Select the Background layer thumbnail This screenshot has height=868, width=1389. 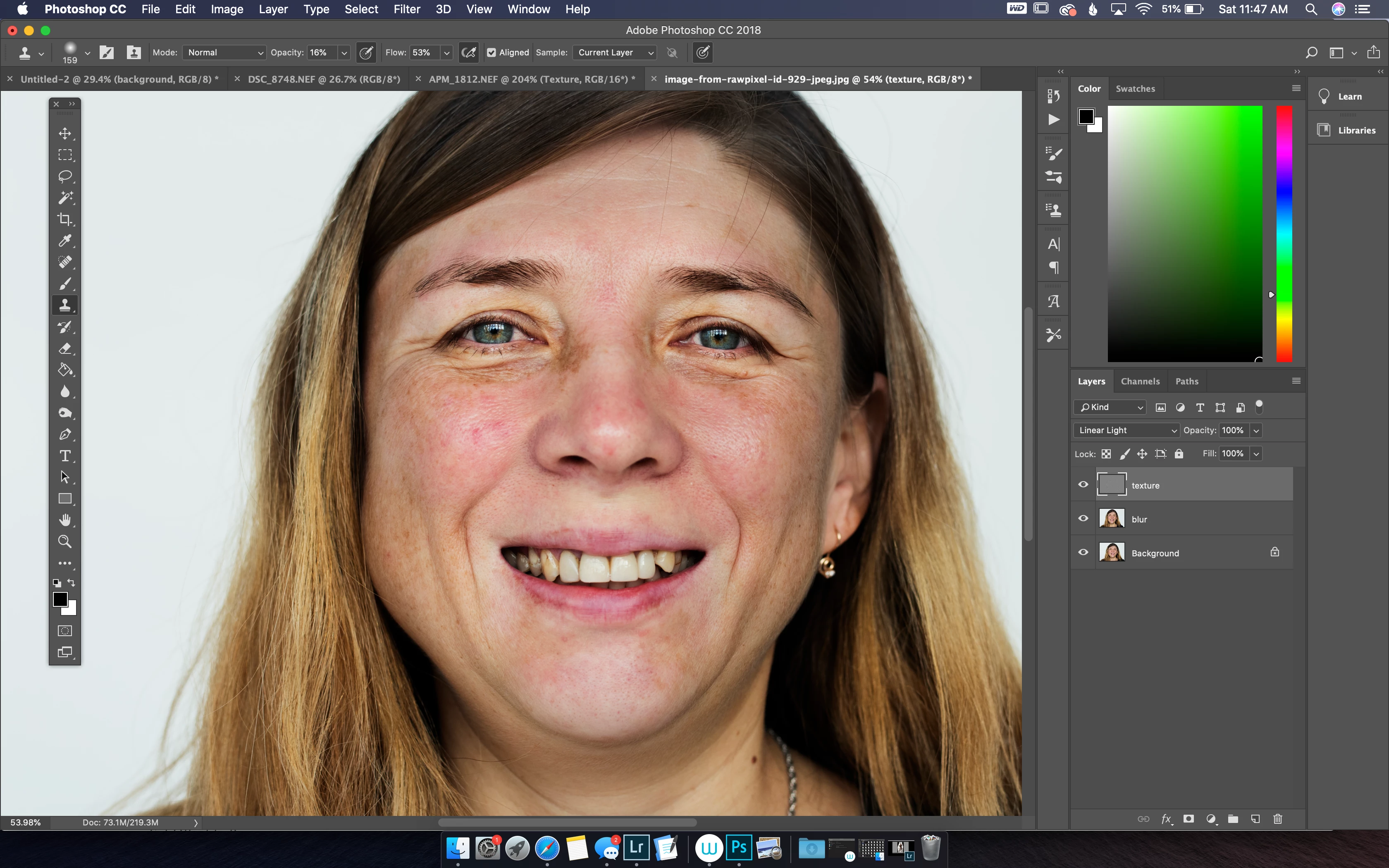(1112, 553)
